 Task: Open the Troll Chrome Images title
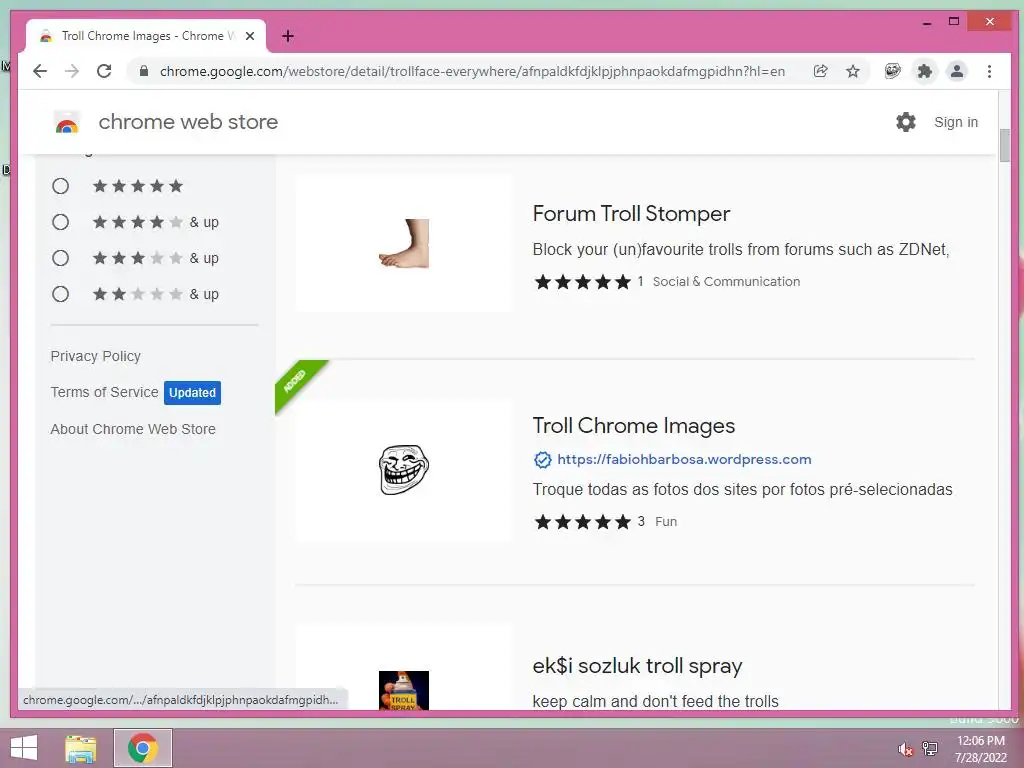coord(633,426)
